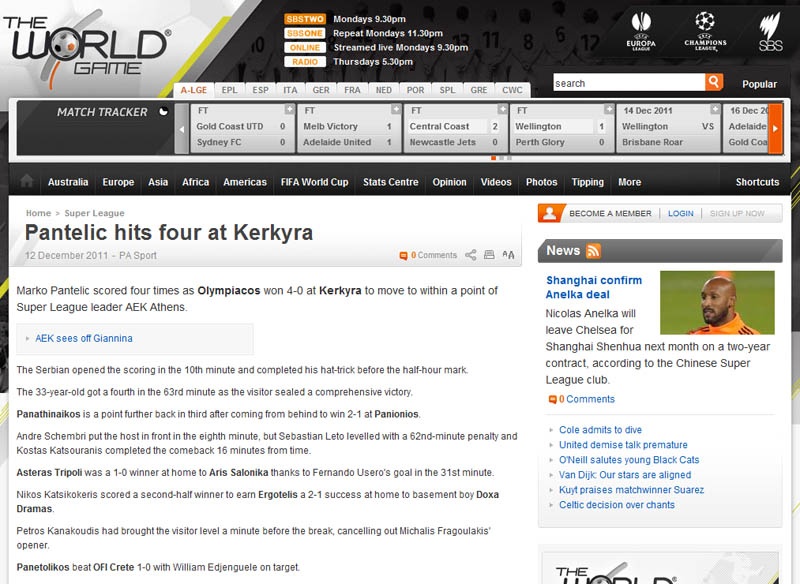Open the More menu in navigation
This screenshot has height=584, width=800.
pyautogui.click(x=629, y=182)
